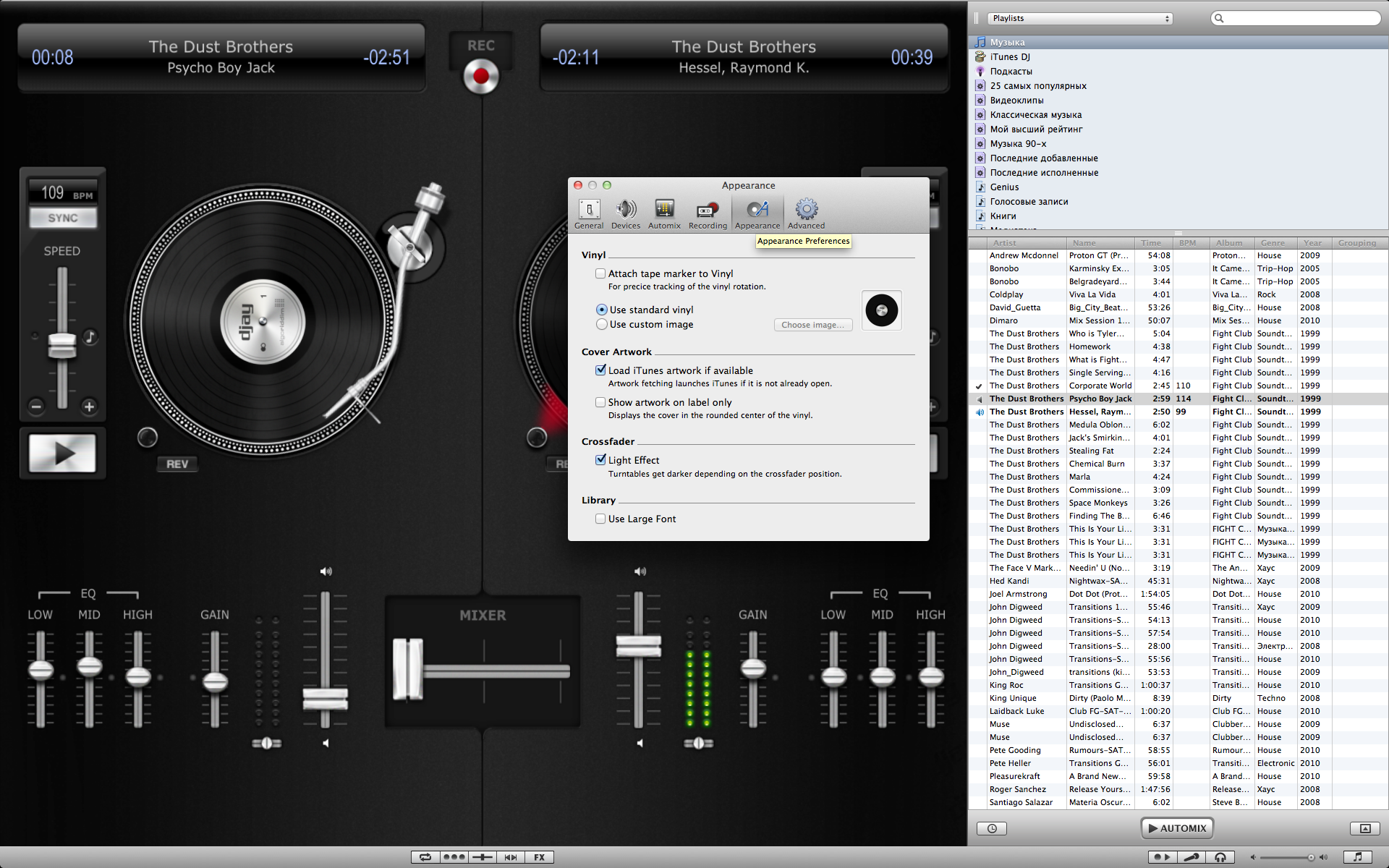The height and width of the screenshot is (868, 1389).
Task: Mute left deck volume bottom speaker icon
Action: click(326, 743)
